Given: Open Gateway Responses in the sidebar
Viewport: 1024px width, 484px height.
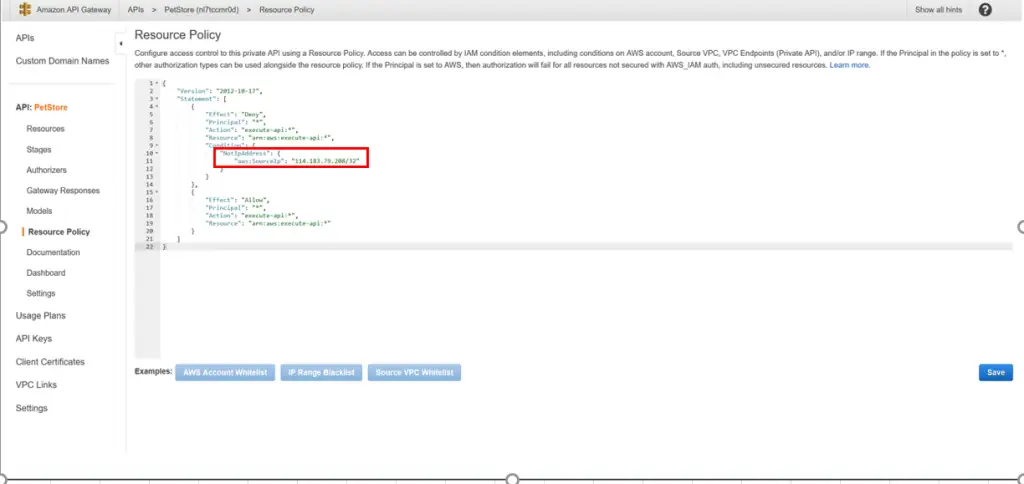Looking at the screenshot, I should pyautogui.click(x=63, y=191).
